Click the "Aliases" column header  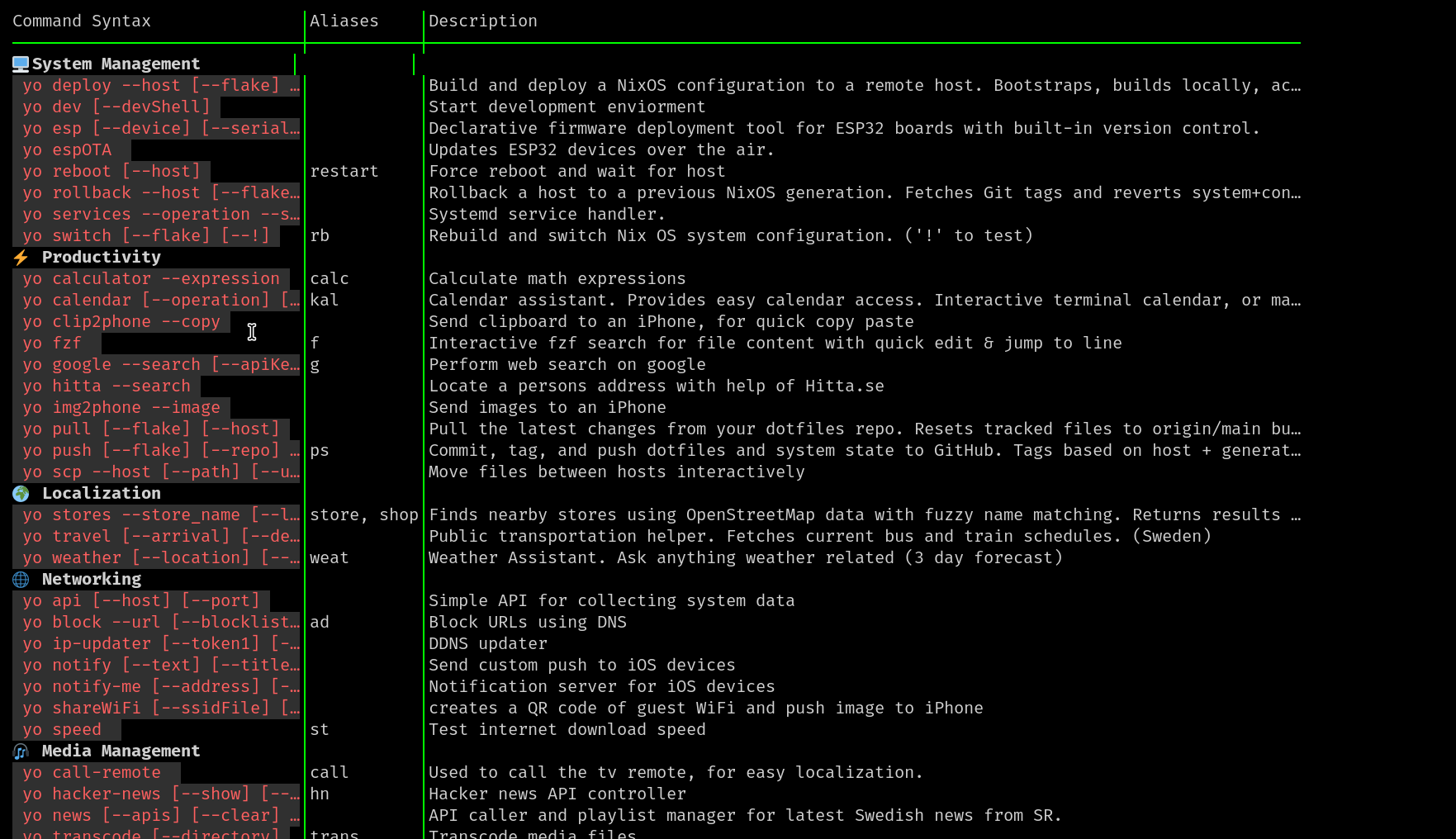pyautogui.click(x=344, y=21)
